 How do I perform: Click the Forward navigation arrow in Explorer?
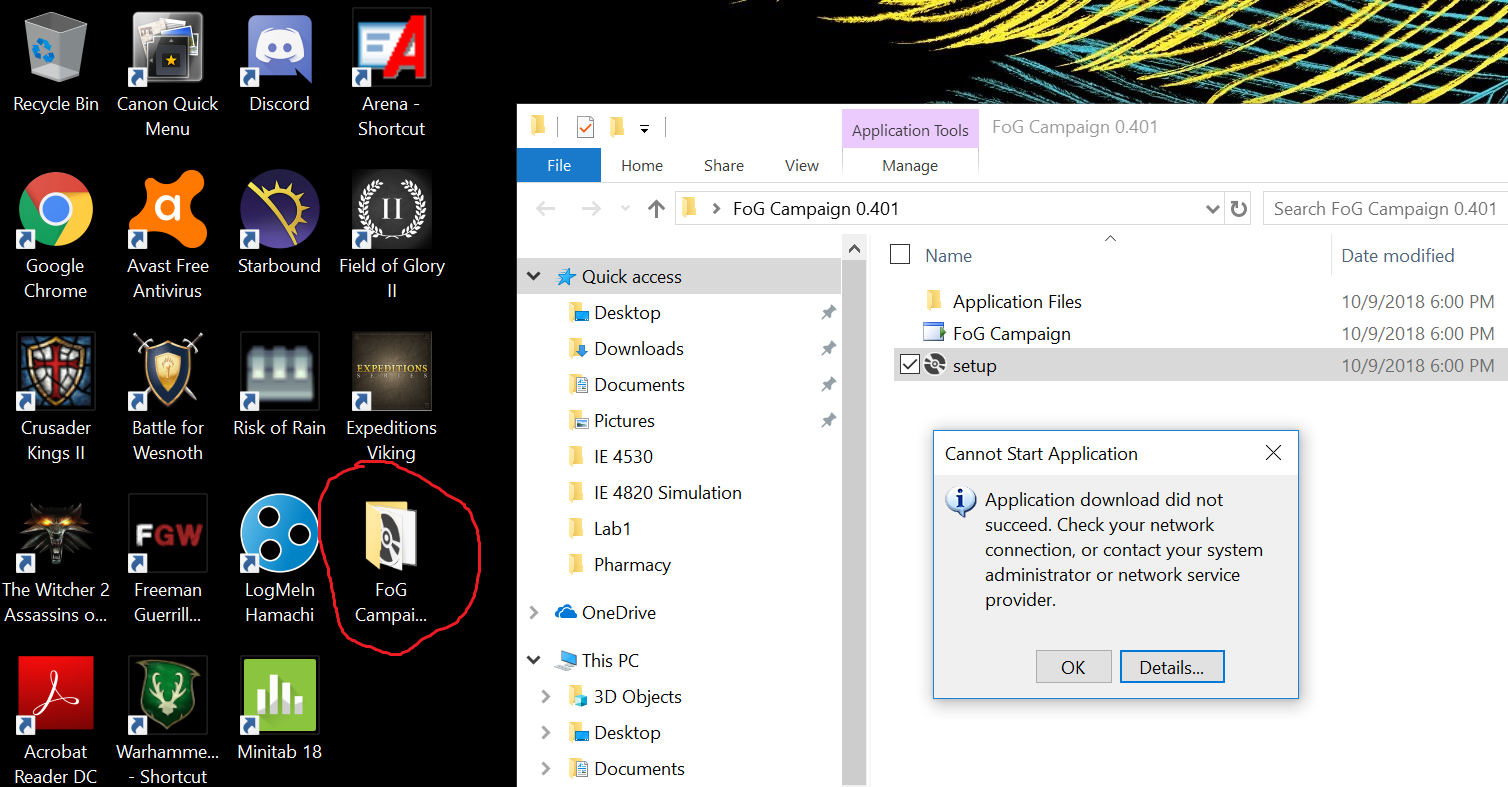pyautogui.click(x=591, y=209)
